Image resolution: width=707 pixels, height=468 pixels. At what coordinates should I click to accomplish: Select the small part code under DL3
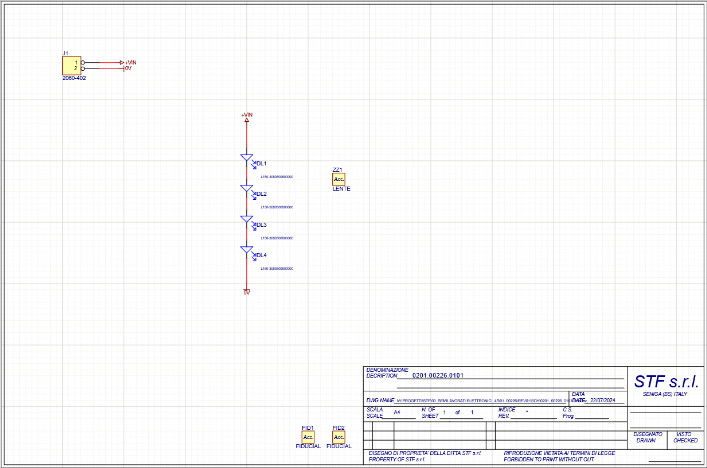[277, 238]
